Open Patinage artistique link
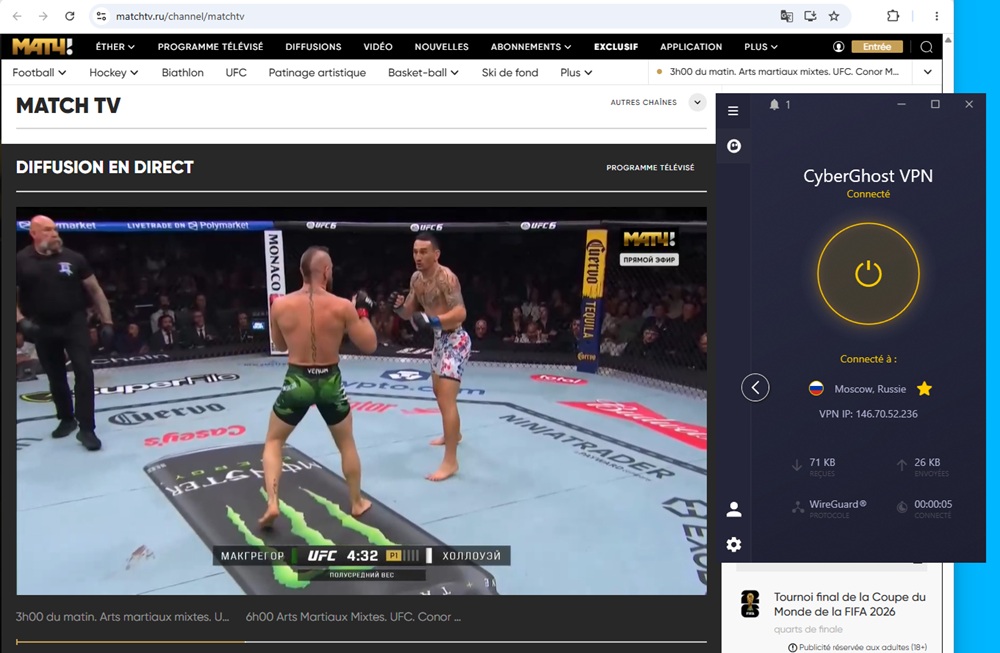 pyautogui.click(x=317, y=73)
